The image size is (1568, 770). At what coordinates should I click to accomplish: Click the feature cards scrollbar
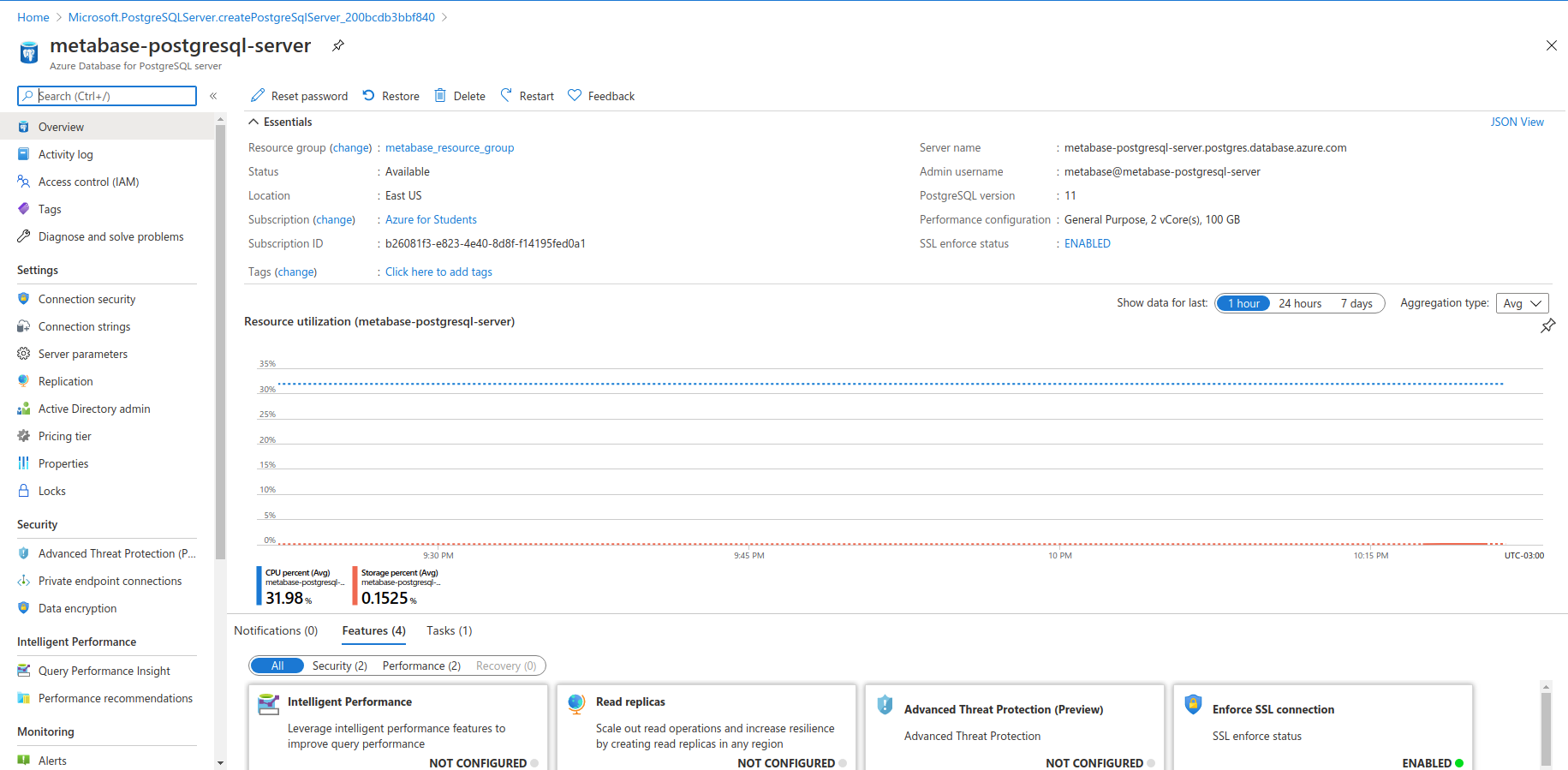[1546, 728]
